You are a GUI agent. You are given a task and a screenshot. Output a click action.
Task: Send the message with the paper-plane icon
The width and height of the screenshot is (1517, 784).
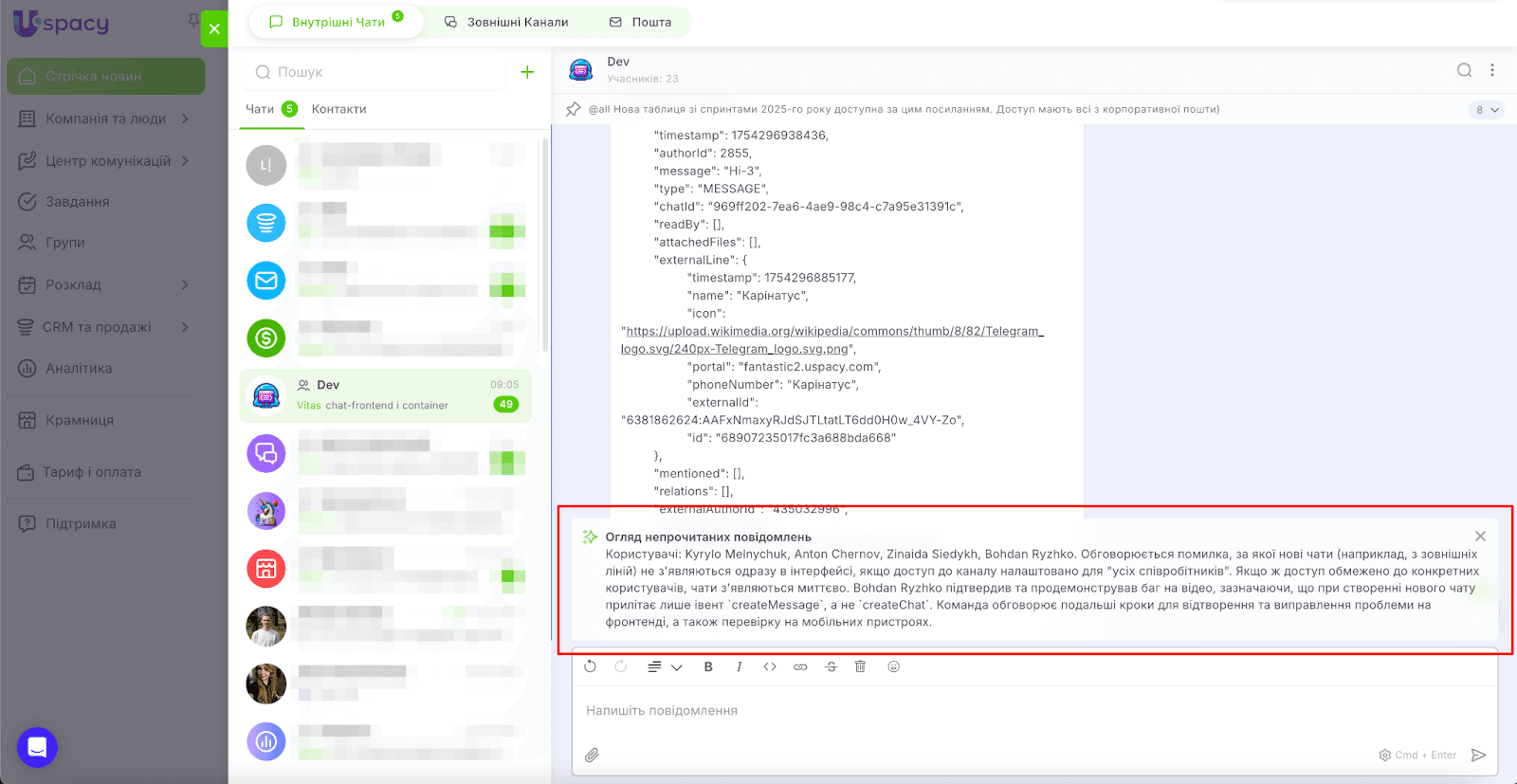1478,756
